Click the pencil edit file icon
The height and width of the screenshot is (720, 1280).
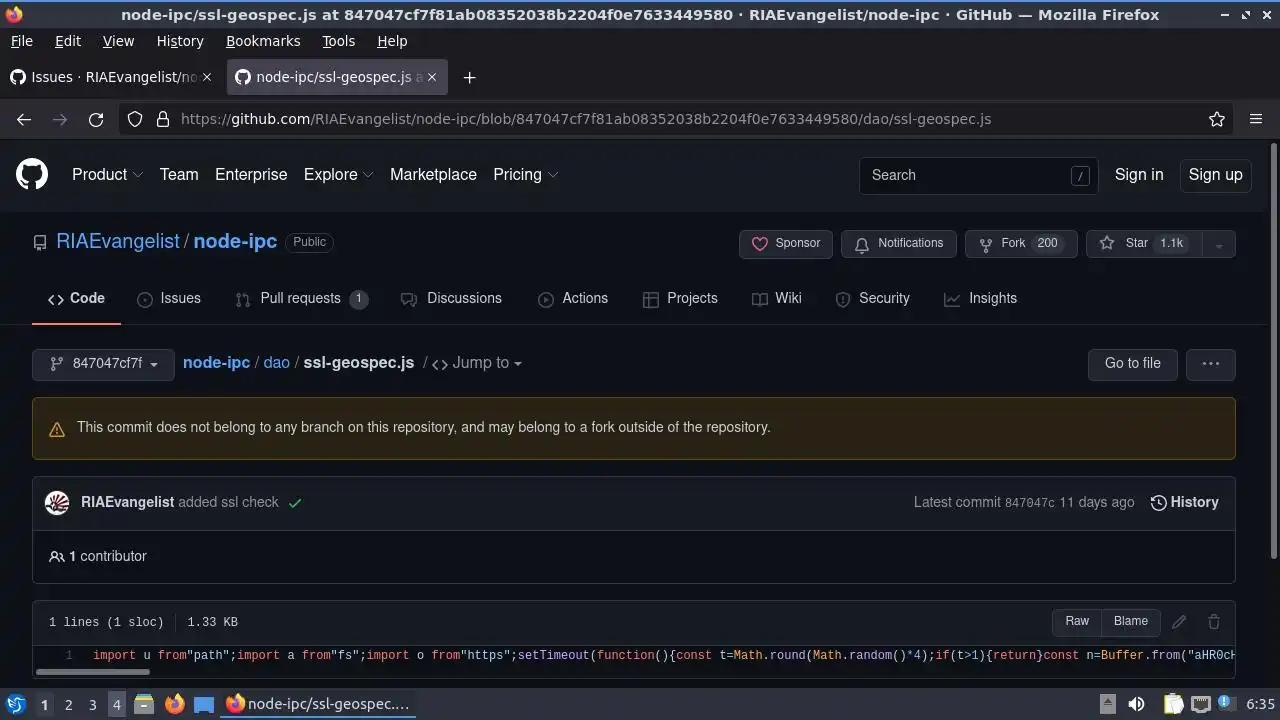pyautogui.click(x=1179, y=621)
